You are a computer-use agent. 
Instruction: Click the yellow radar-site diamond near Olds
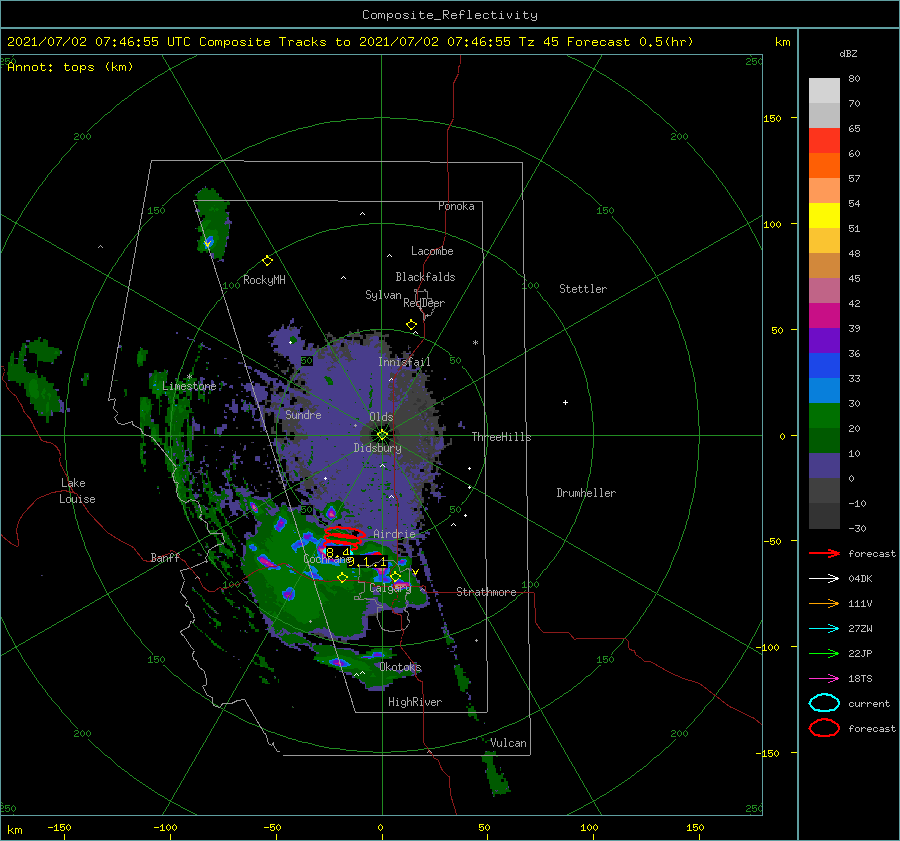[382, 435]
